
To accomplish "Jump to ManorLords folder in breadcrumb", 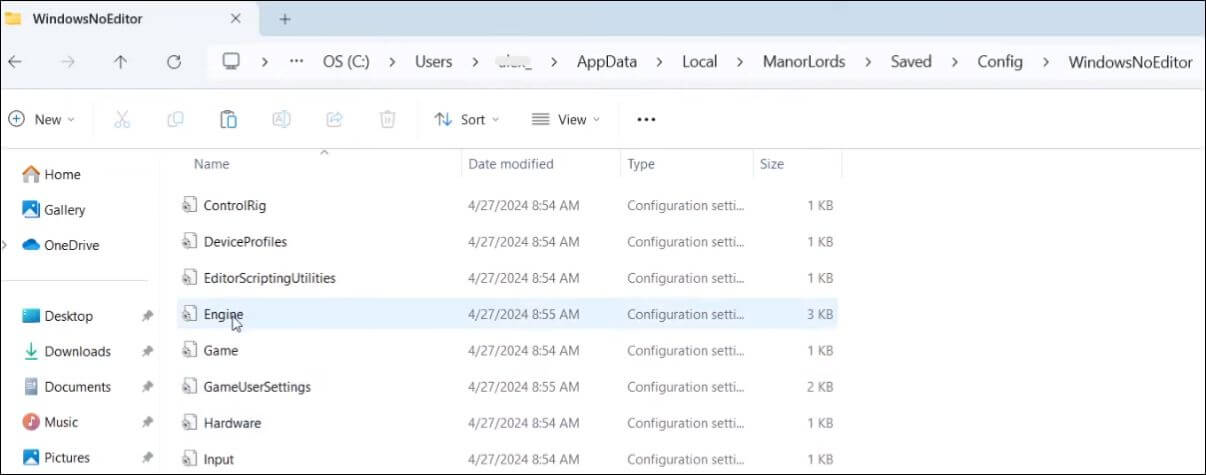I will tap(805, 62).
